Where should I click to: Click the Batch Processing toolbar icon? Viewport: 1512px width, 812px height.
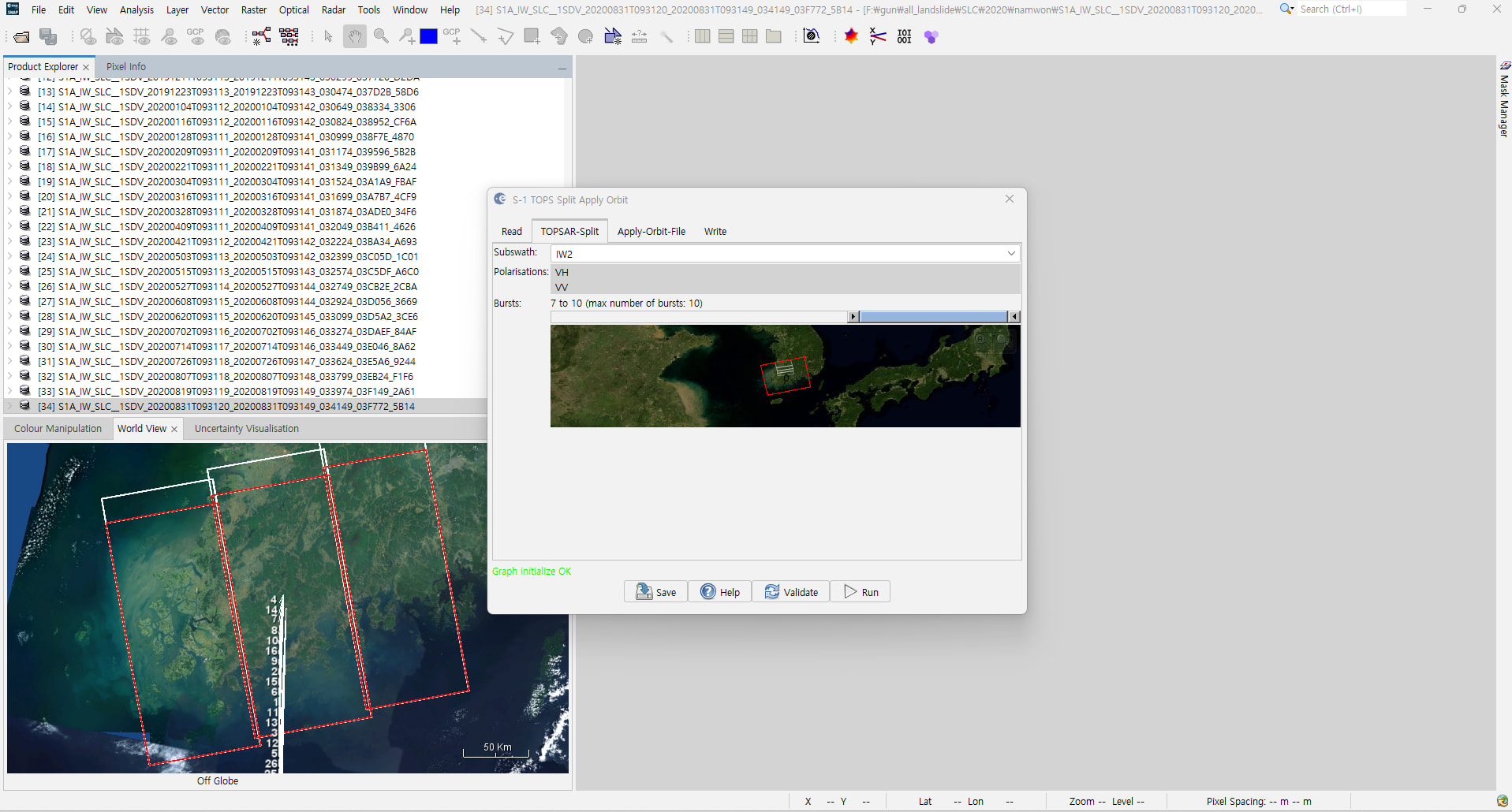click(x=289, y=37)
